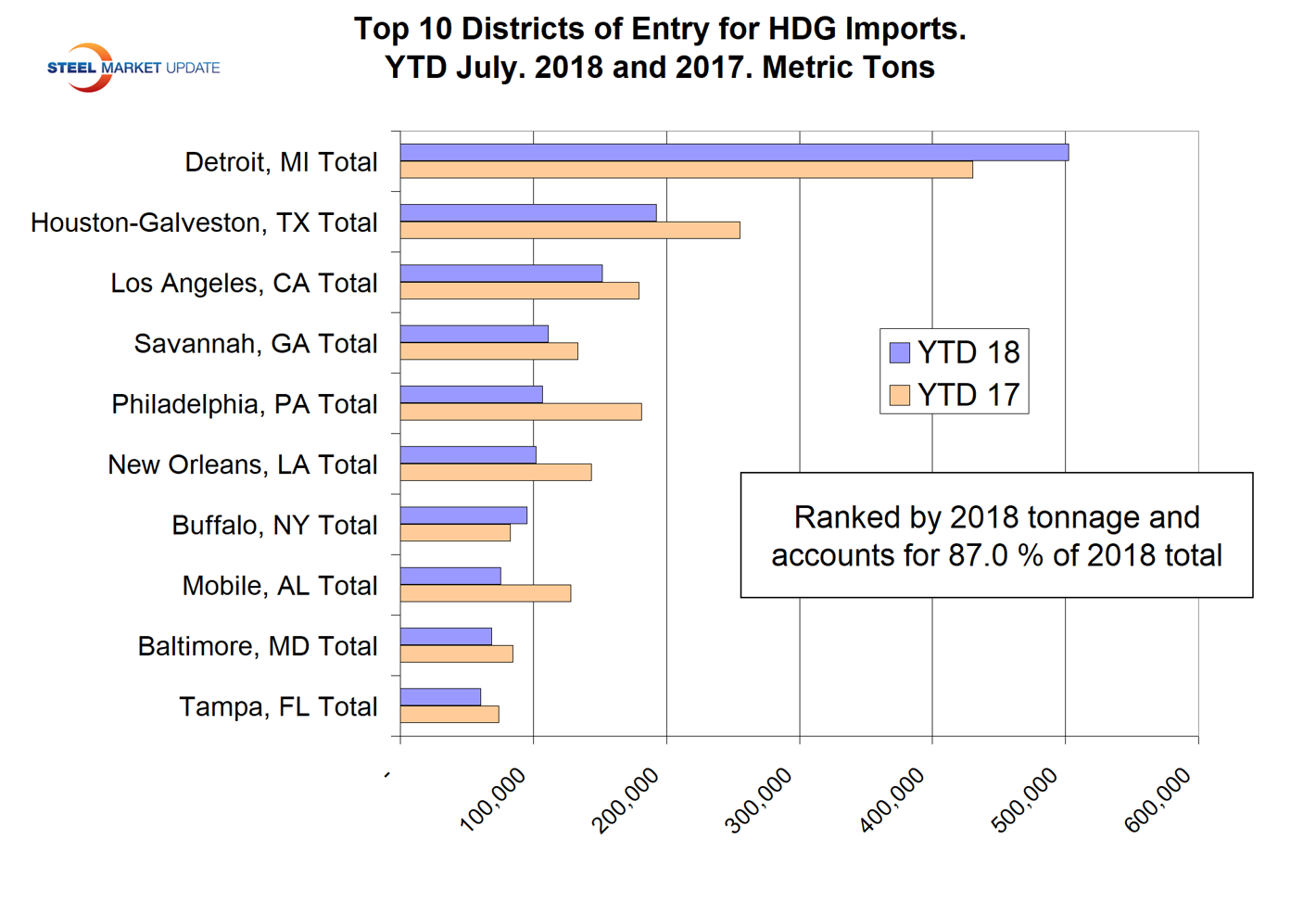Click the Detroit, MI YTD 17 bar

pyautogui.click(x=686, y=171)
